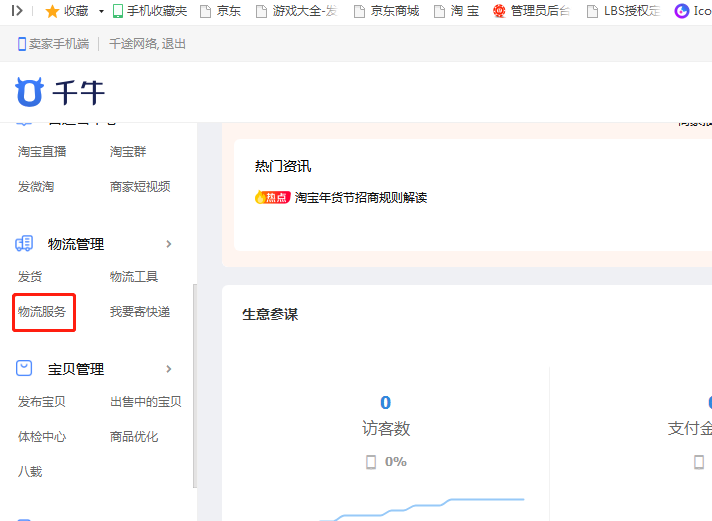The width and height of the screenshot is (712, 521).
Task: Open the 淘 宝 bookmark
Action: coord(457,11)
